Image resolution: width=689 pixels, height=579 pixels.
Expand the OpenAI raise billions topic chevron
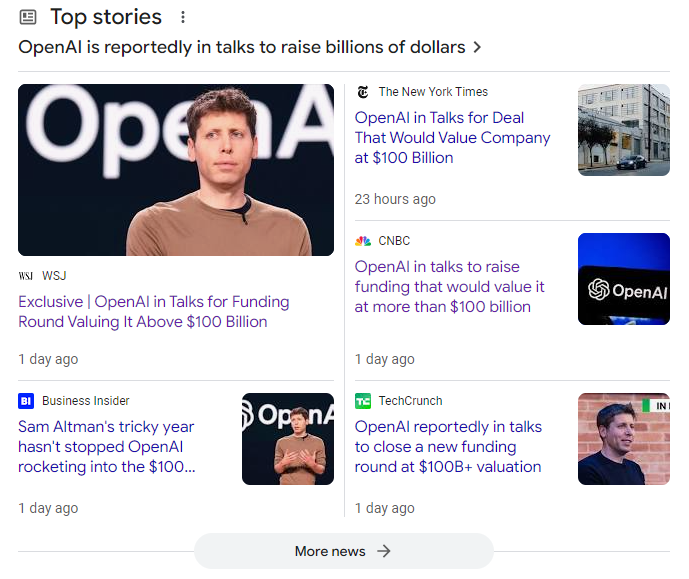click(x=477, y=47)
